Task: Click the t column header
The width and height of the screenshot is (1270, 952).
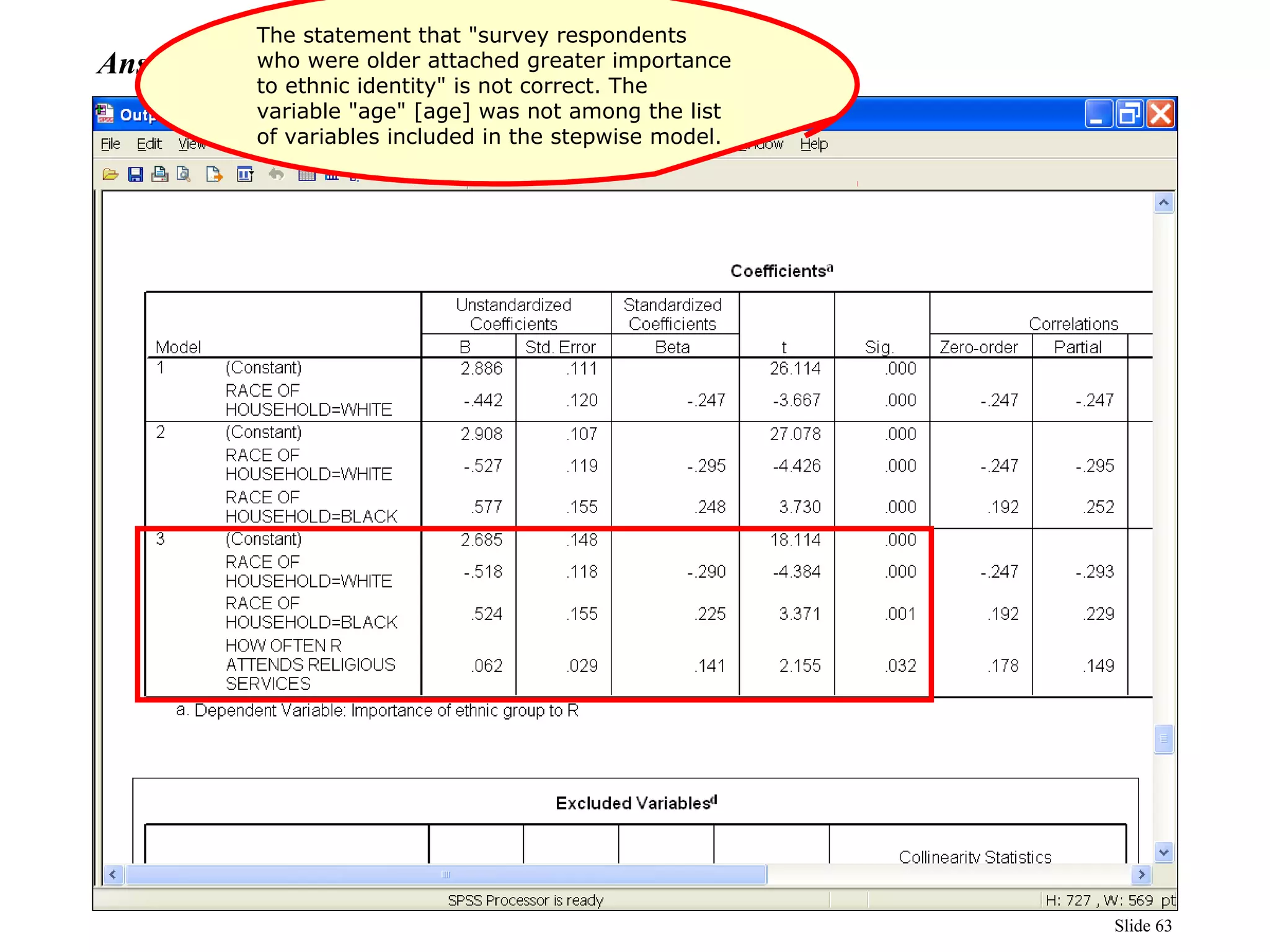Action: click(x=784, y=347)
